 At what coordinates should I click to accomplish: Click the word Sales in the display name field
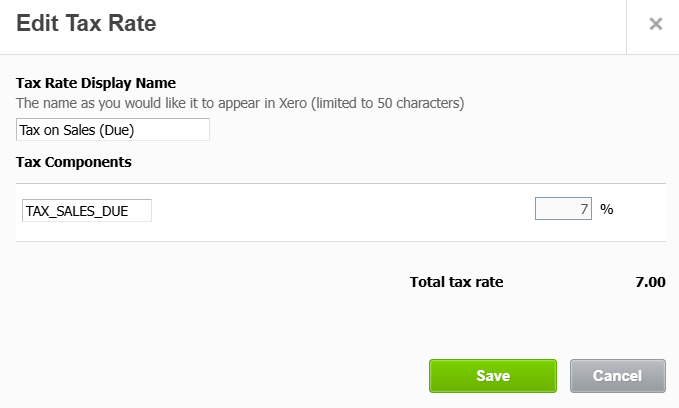click(x=83, y=130)
